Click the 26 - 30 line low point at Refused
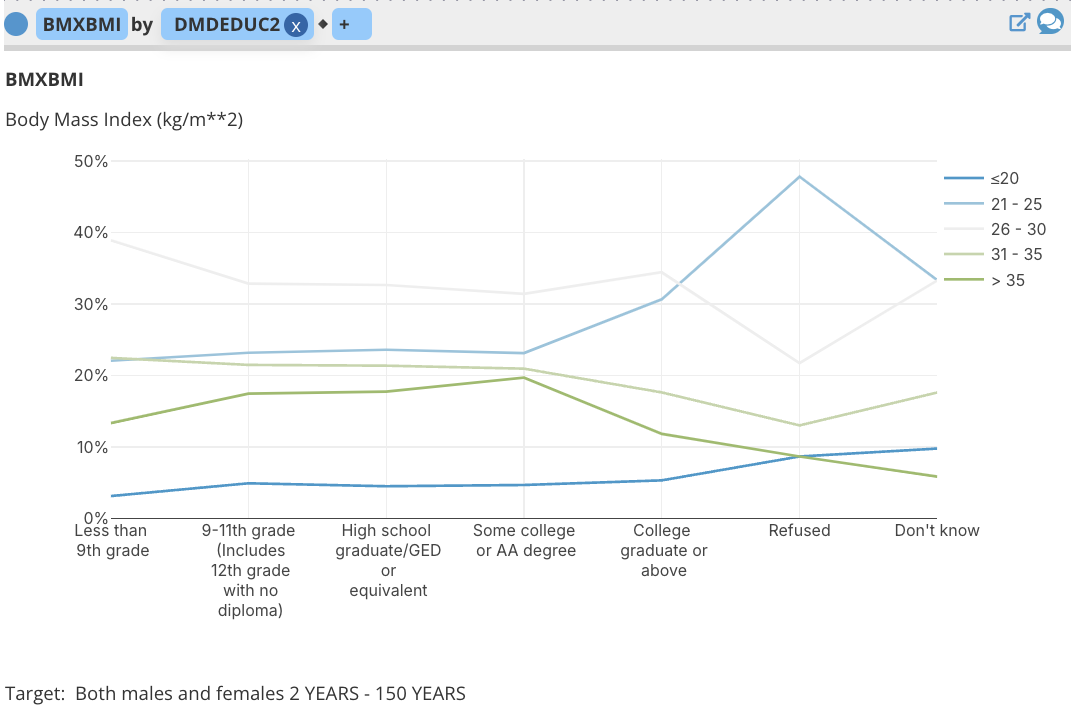The width and height of the screenshot is (1076, 706). [799, 363]
